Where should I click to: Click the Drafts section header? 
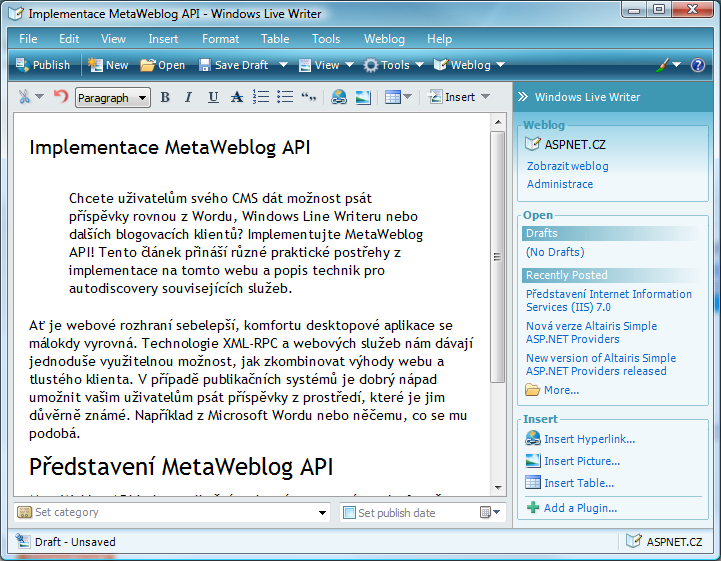(612, 233)
